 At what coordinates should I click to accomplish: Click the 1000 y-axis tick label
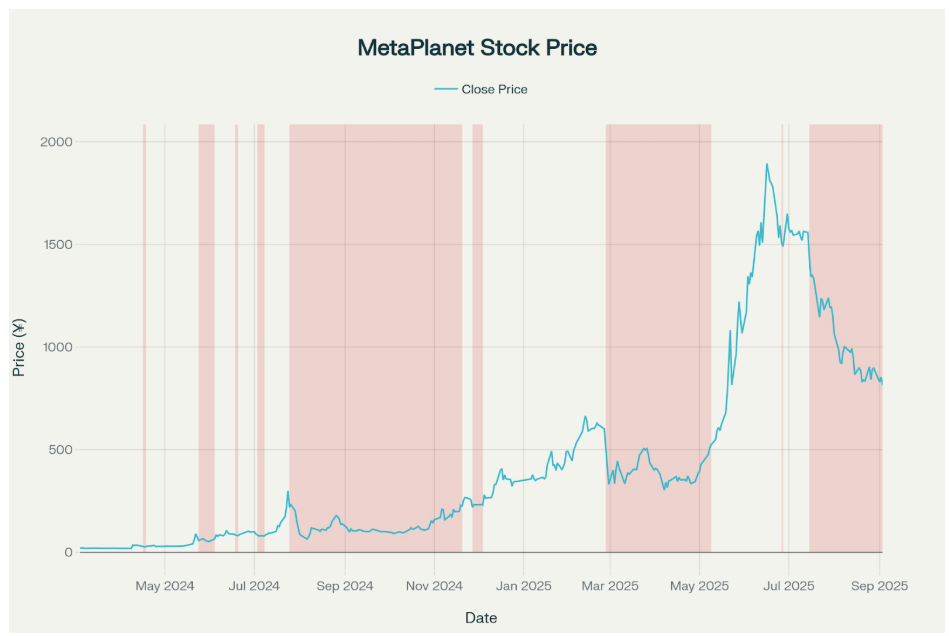(57, 347)
